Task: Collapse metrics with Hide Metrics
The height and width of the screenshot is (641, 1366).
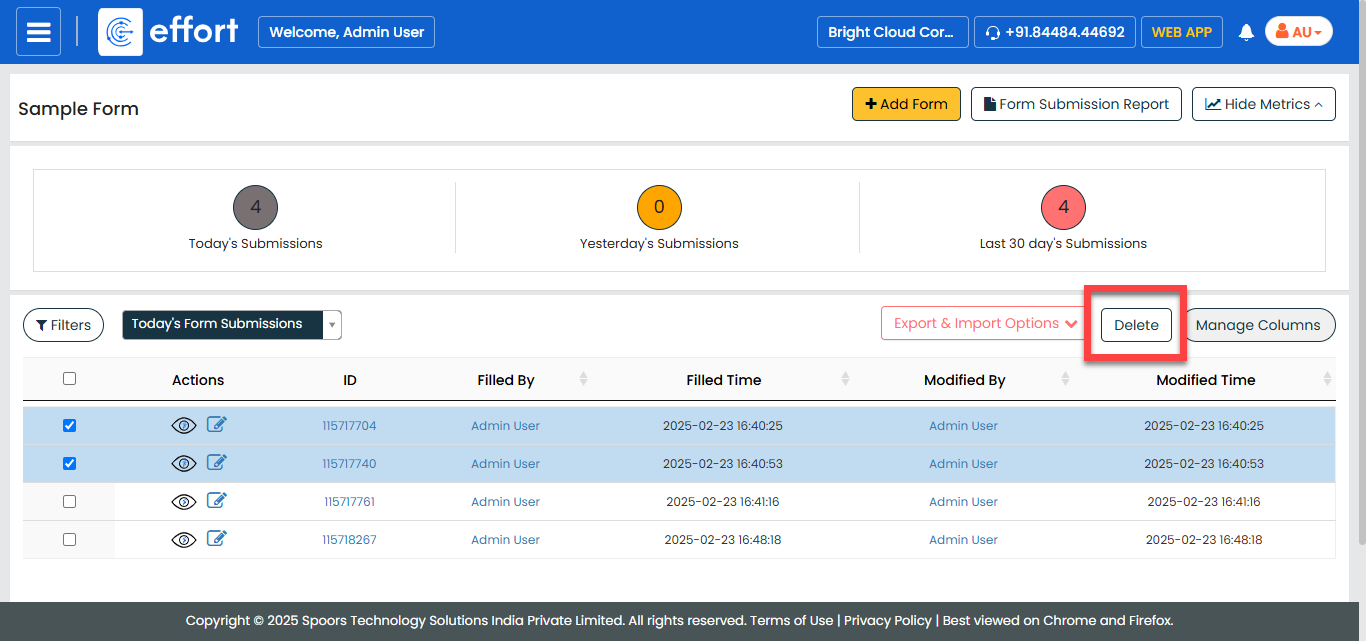Action: 1263,104
